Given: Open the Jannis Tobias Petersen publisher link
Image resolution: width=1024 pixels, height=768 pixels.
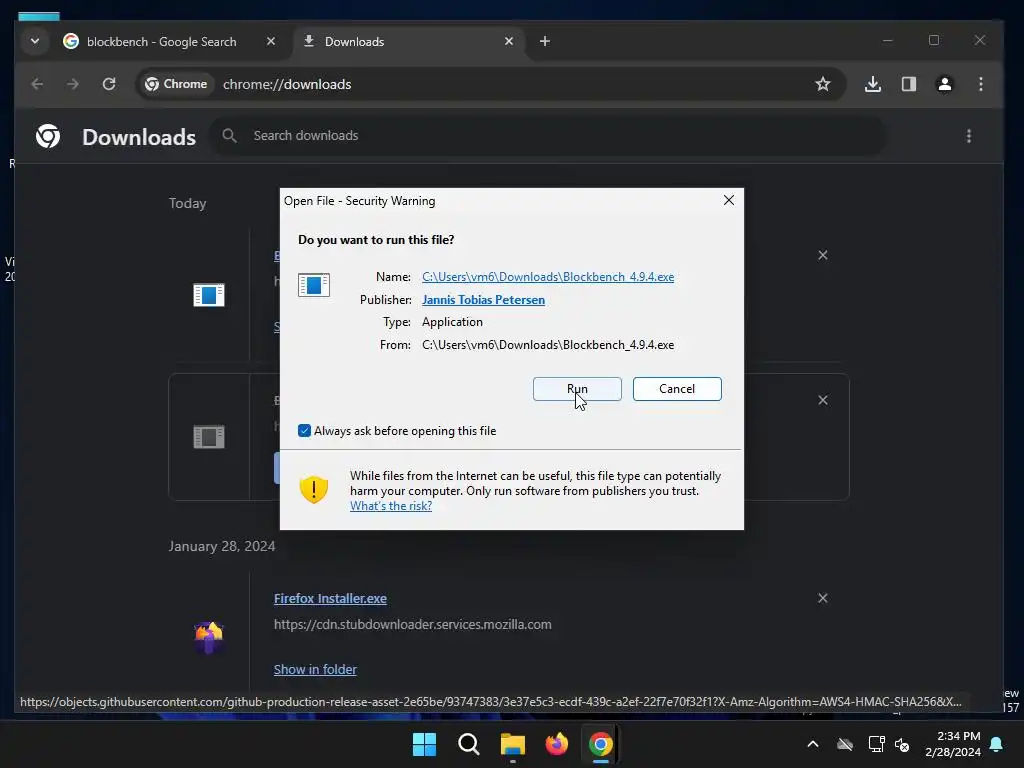Looking at the screenshot, I should tap(483, 300).
